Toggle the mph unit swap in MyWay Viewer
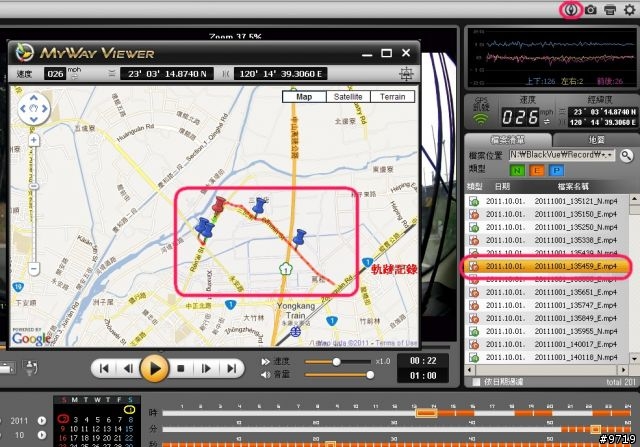The image size is (640, 447). (x=75, y=77)
